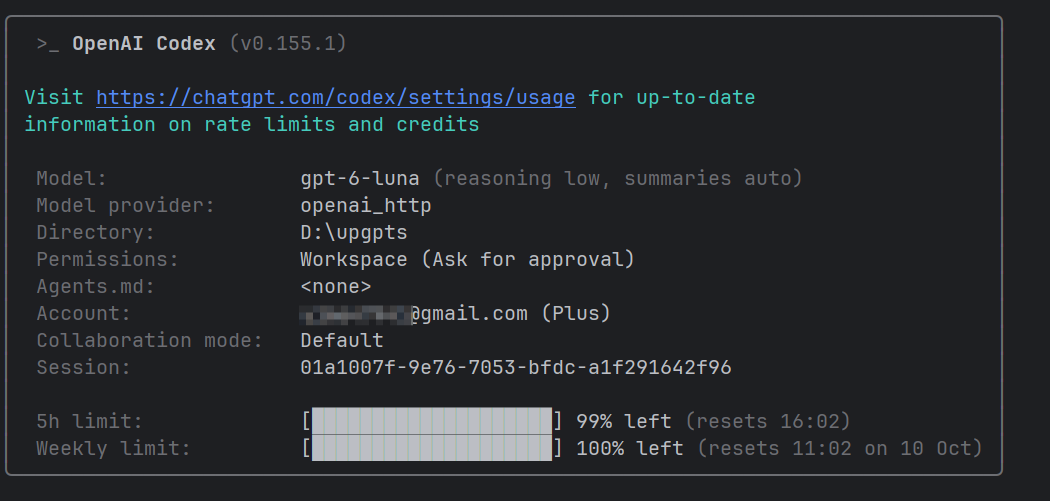
Task: Click the model name 'gpt-6-luna'
Action: point(360,179)
